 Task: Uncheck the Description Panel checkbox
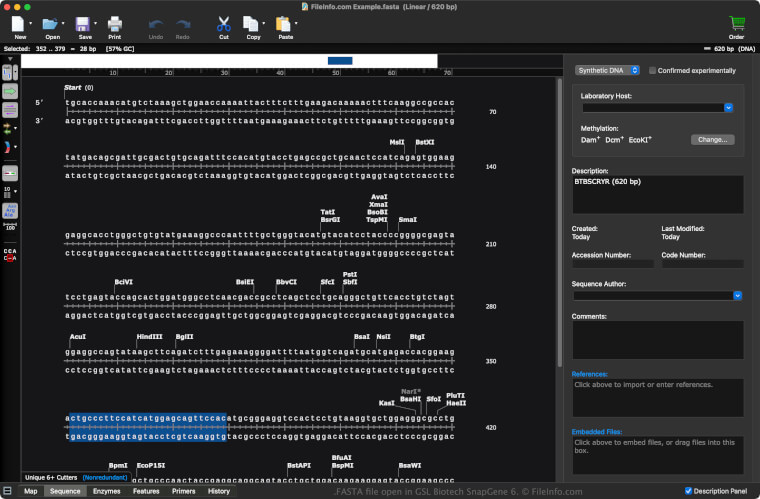pos(689,491)
